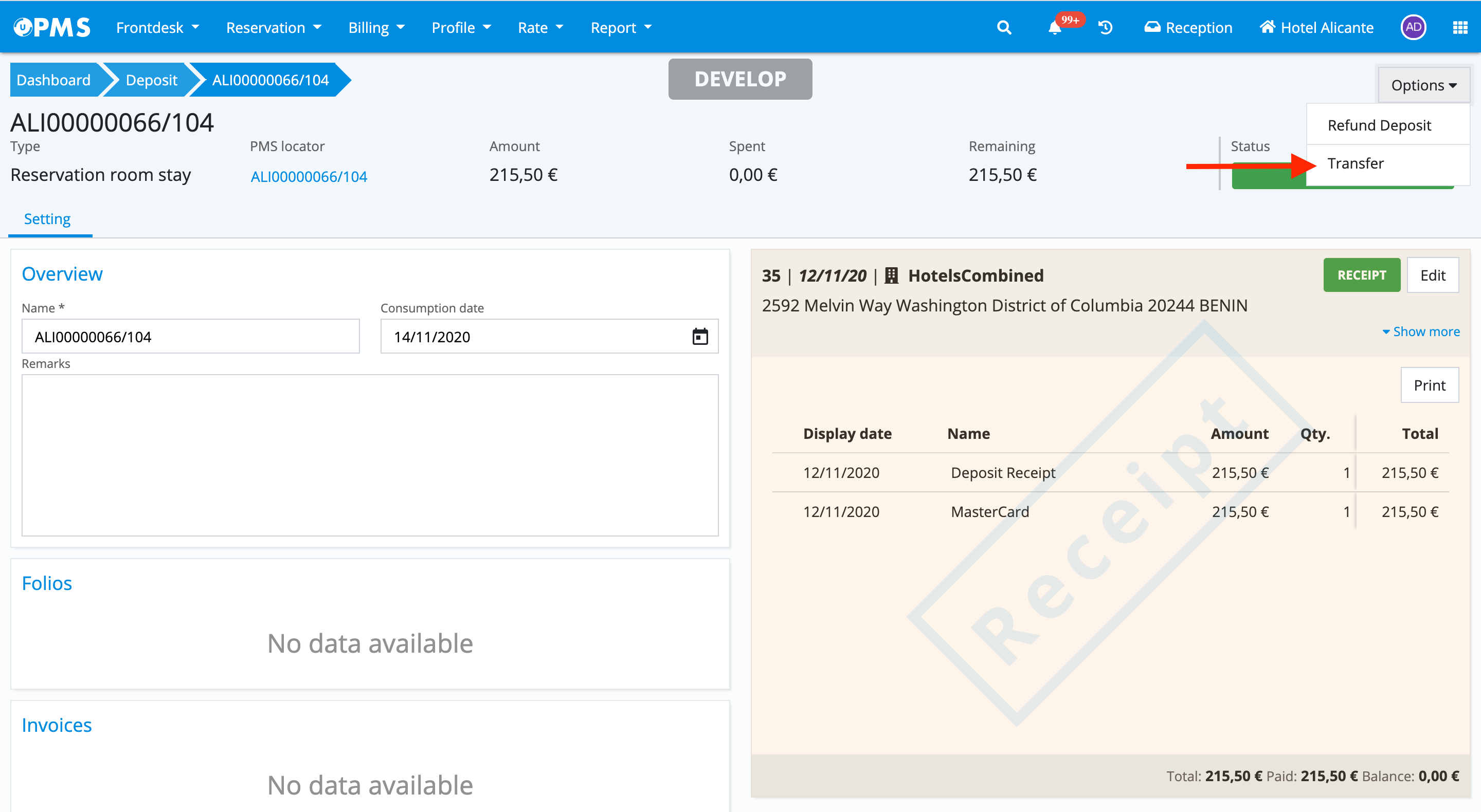This screenshot has width=1481, height=812.
Task: Expand the Billing dropdown menu
Action: click(376, 28)
